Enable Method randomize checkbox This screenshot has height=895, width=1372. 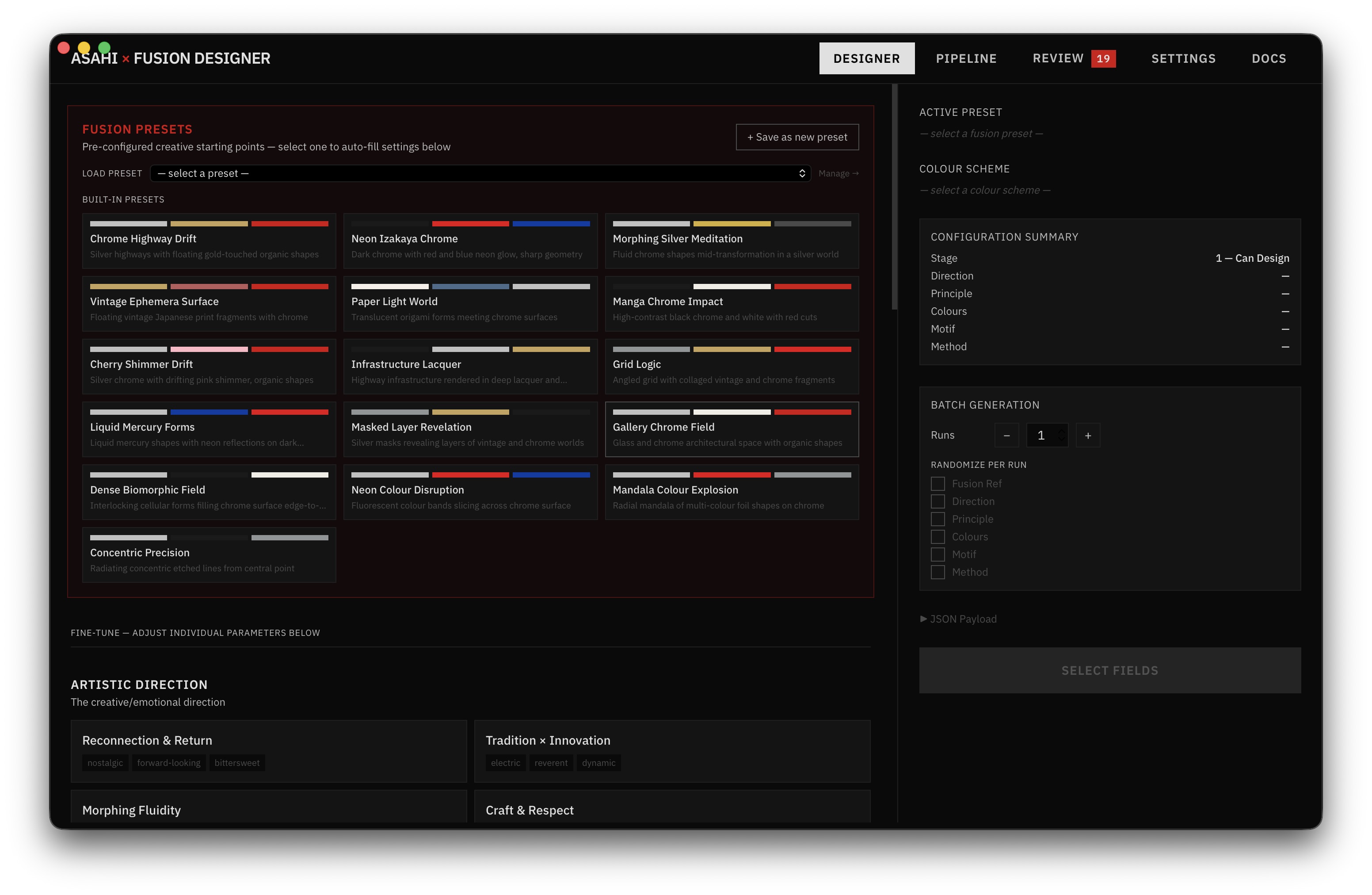pos(938,572)
